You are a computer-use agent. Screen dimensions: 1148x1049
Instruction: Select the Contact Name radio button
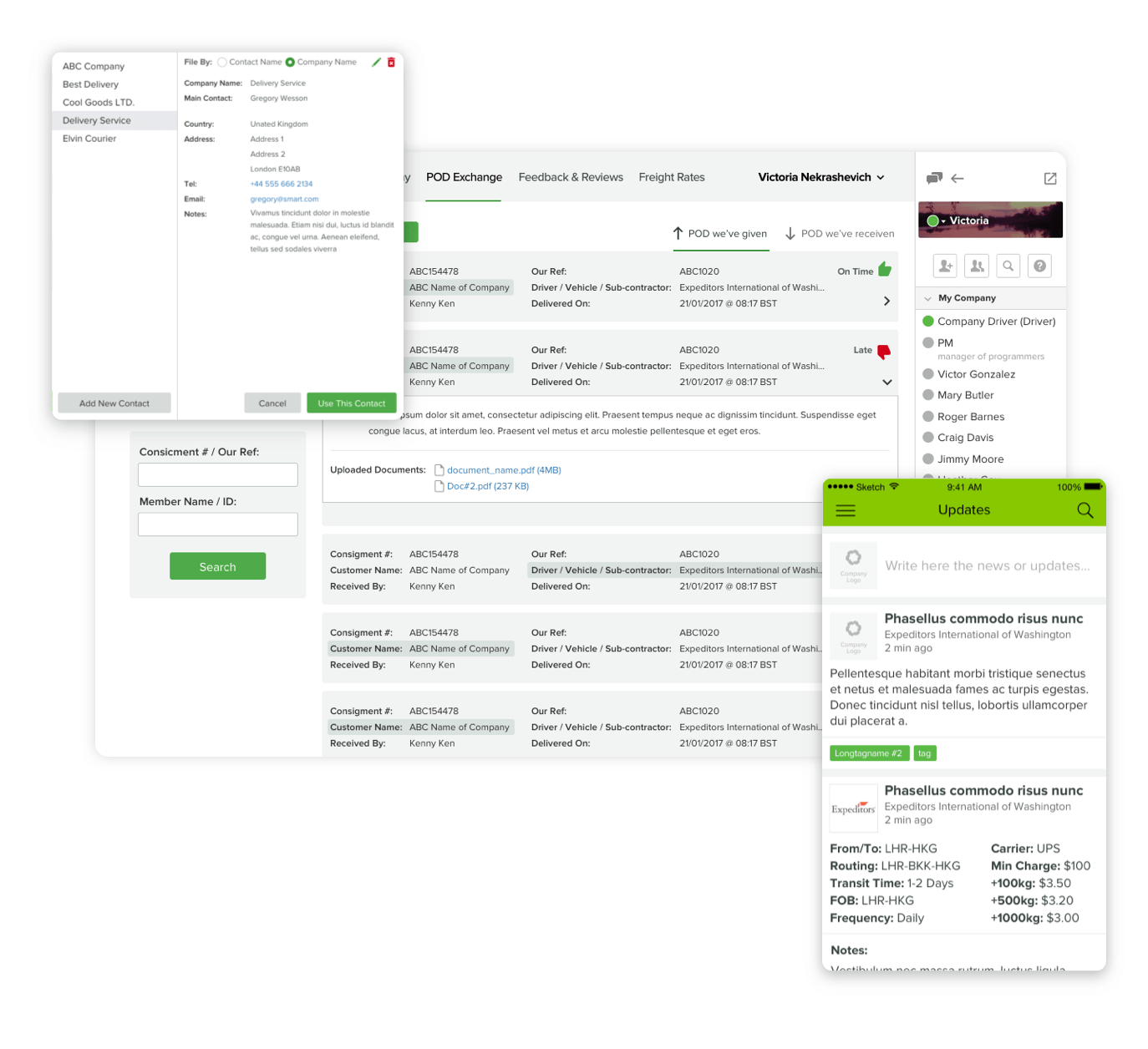[222, 63]
